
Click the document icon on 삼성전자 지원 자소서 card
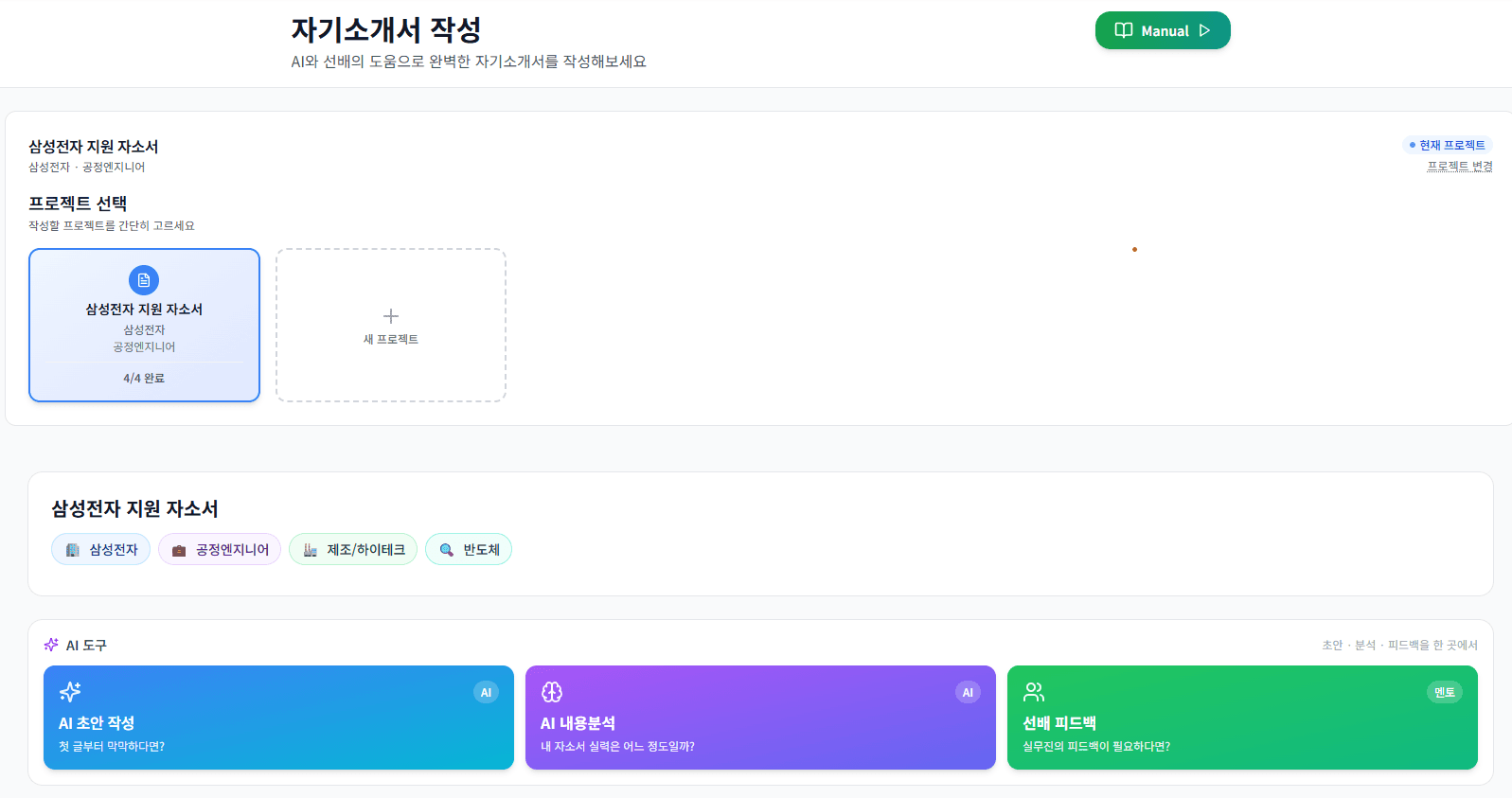click(143, 280)
